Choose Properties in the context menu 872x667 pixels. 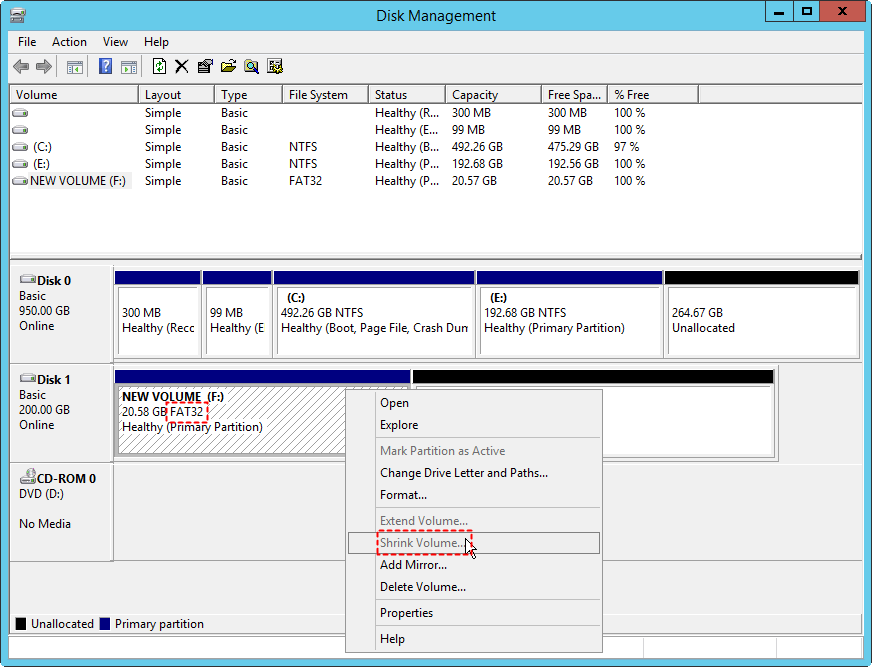(x=406, y=613)
